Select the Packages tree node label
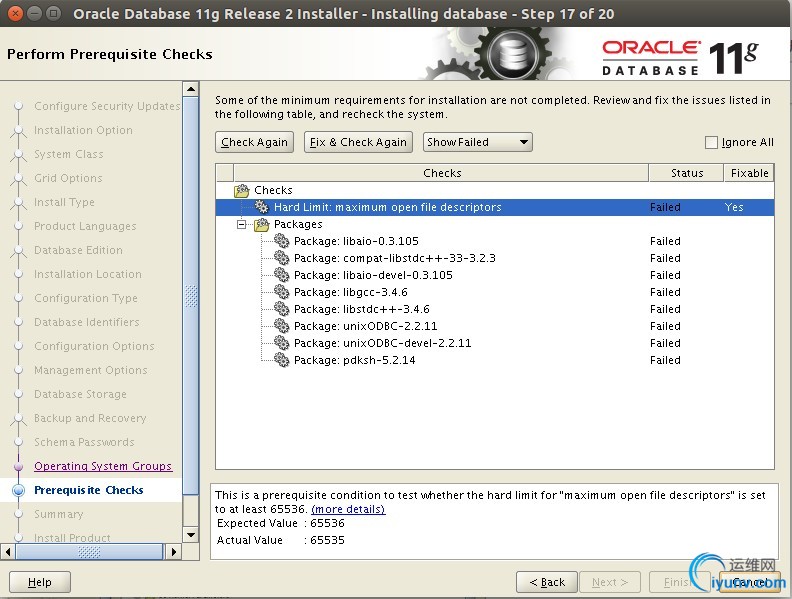 pyautogui.click(x=298, y=224)
